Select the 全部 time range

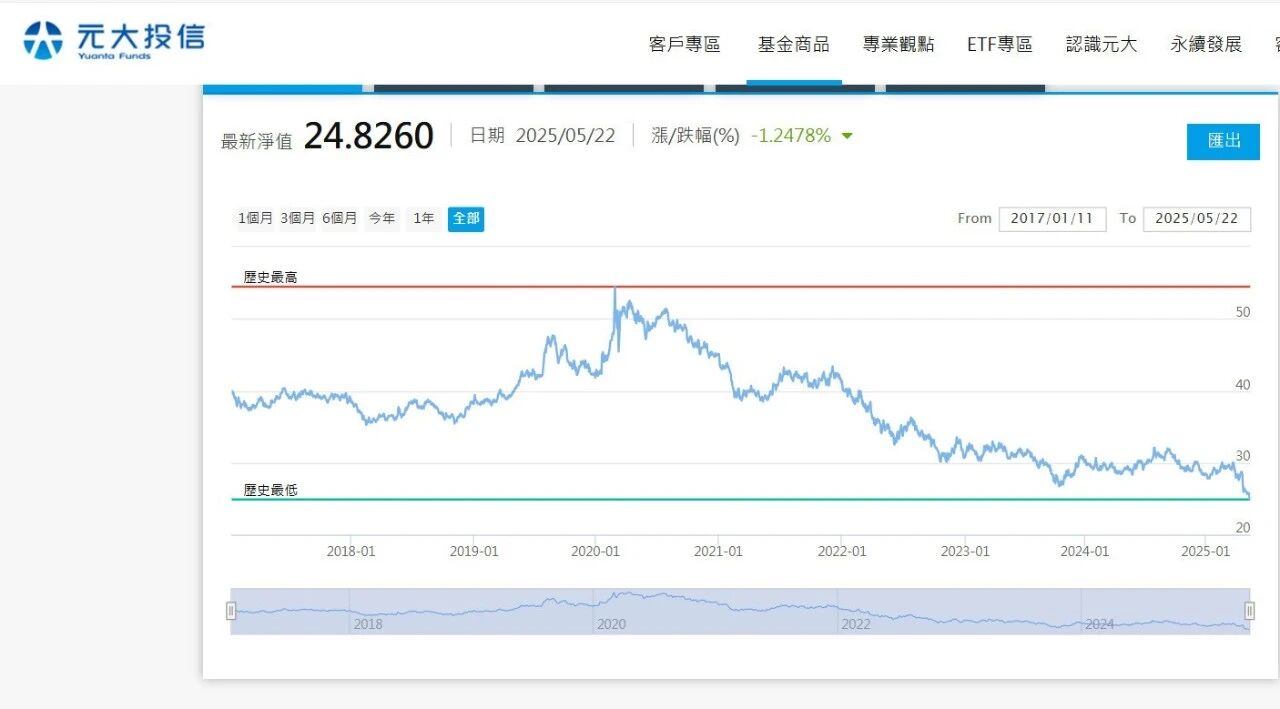466,218
